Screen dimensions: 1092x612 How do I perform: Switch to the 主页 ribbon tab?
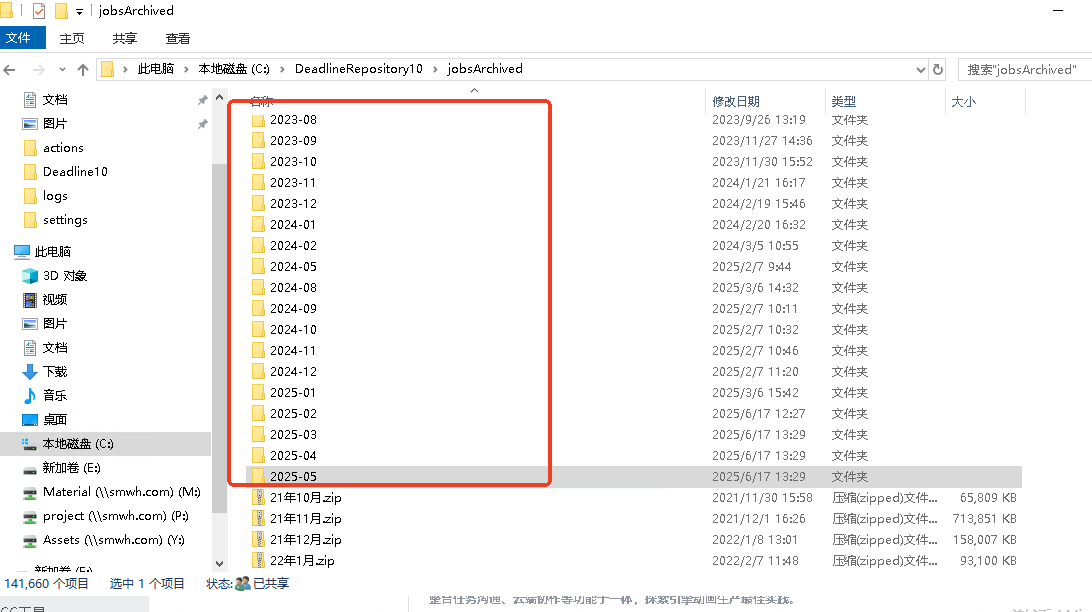click(72, 38)
